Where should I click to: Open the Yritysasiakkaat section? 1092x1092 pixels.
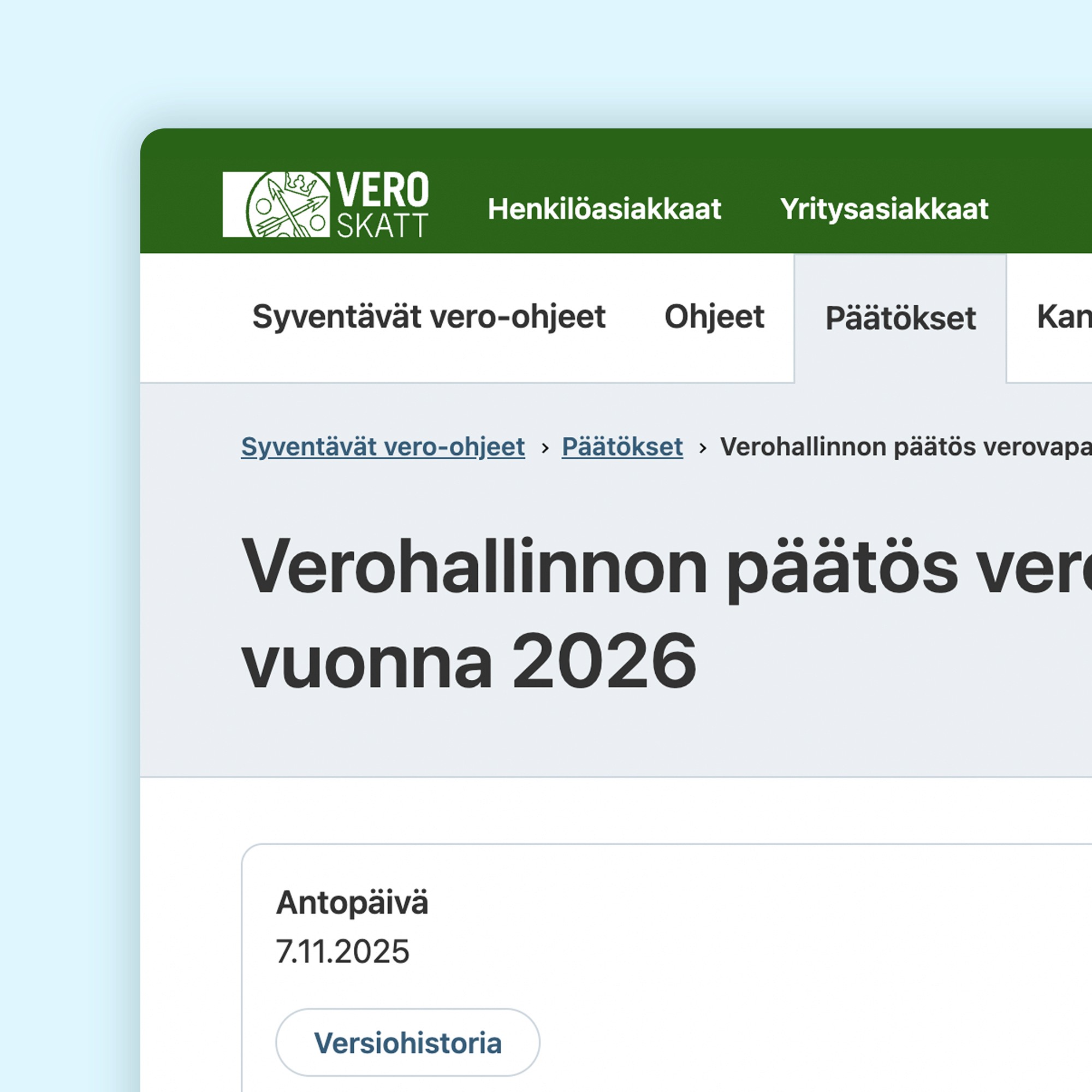(x=884, y=209)
